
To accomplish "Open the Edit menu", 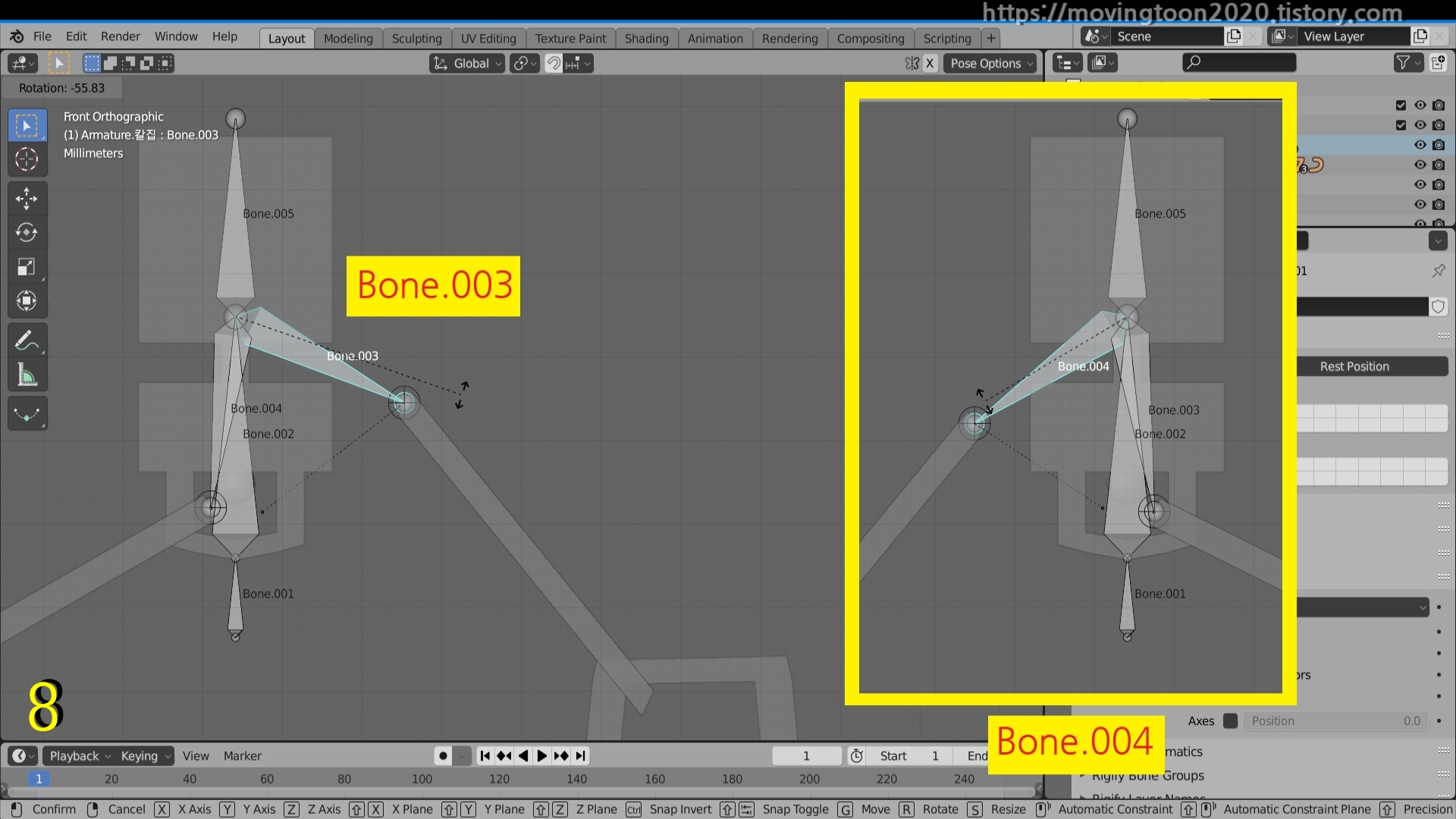I will click(76, 36).
